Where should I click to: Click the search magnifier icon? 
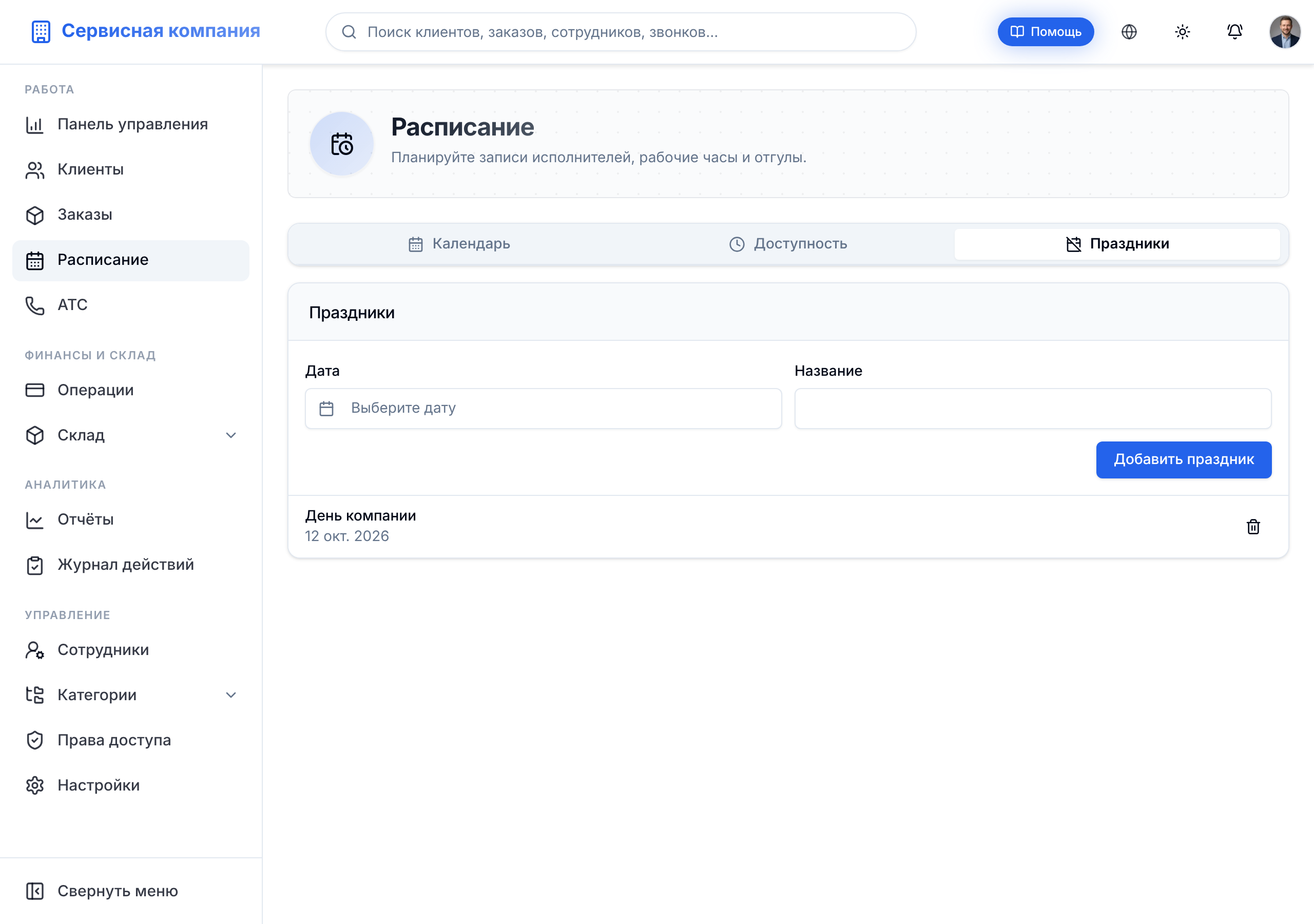(x=349, y=32)
